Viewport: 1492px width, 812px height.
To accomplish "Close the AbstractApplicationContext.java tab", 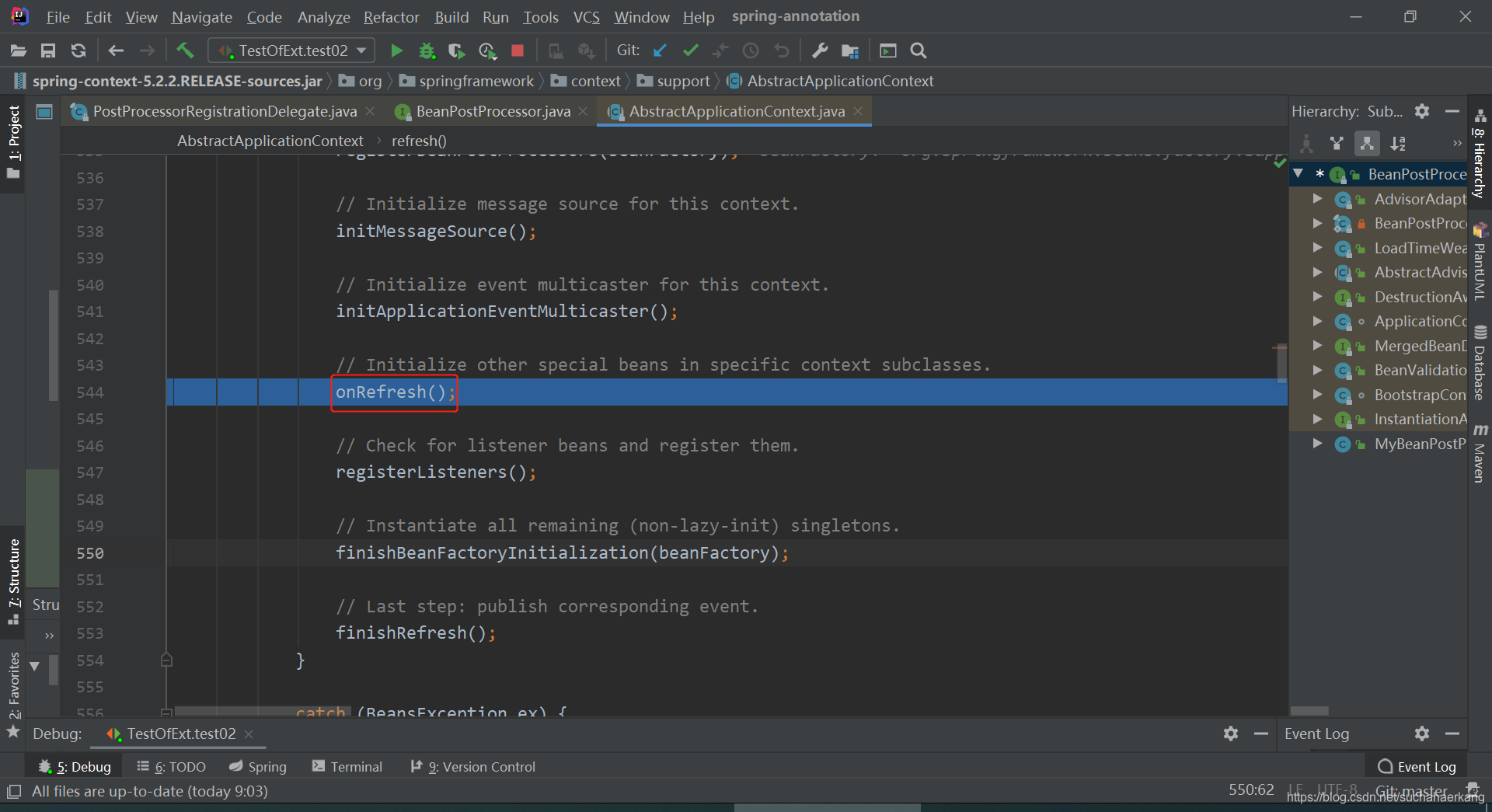I will (x=858, y=112).
